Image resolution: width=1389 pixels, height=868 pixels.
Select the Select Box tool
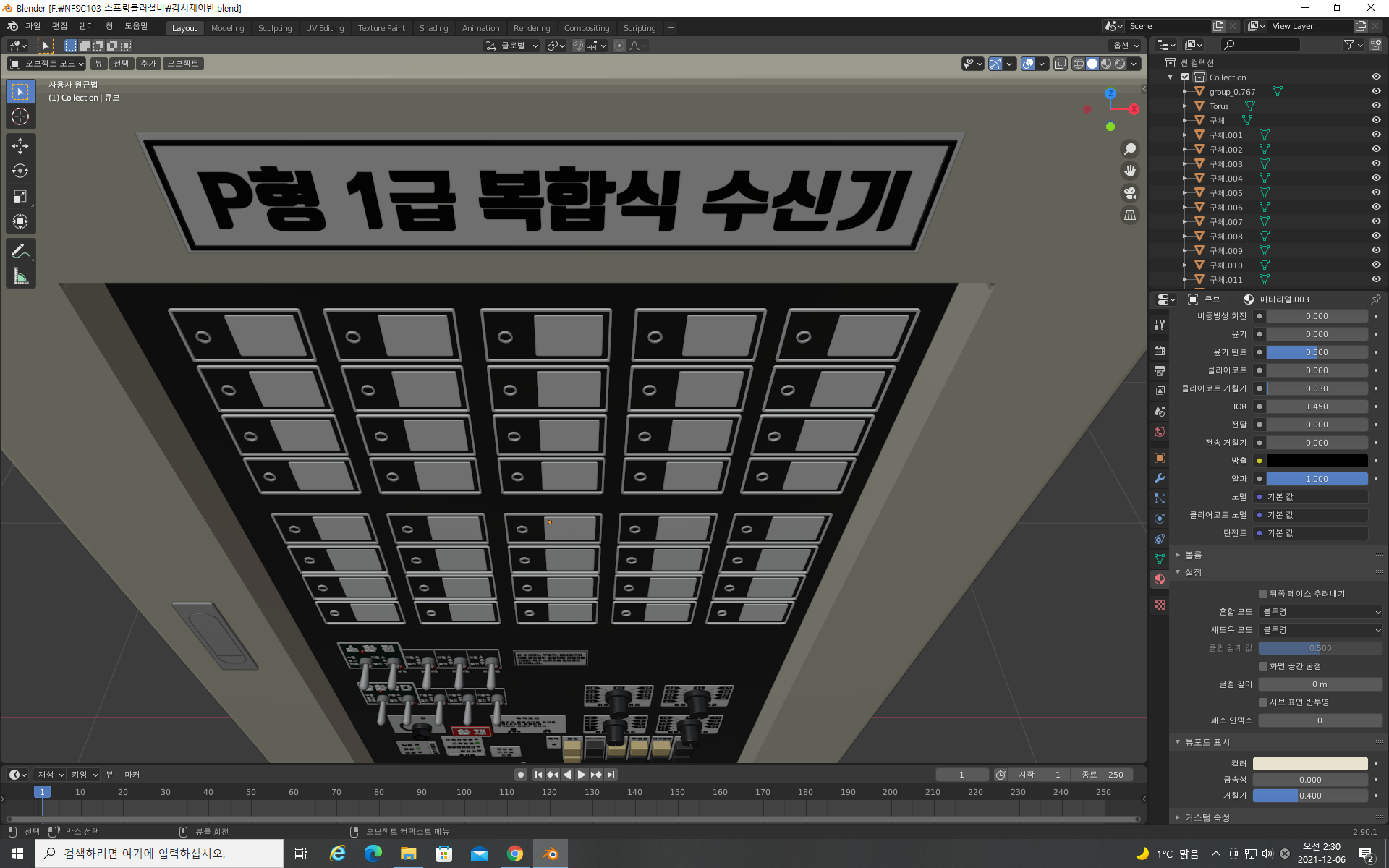pyautogui.click(x=20, y=92)
